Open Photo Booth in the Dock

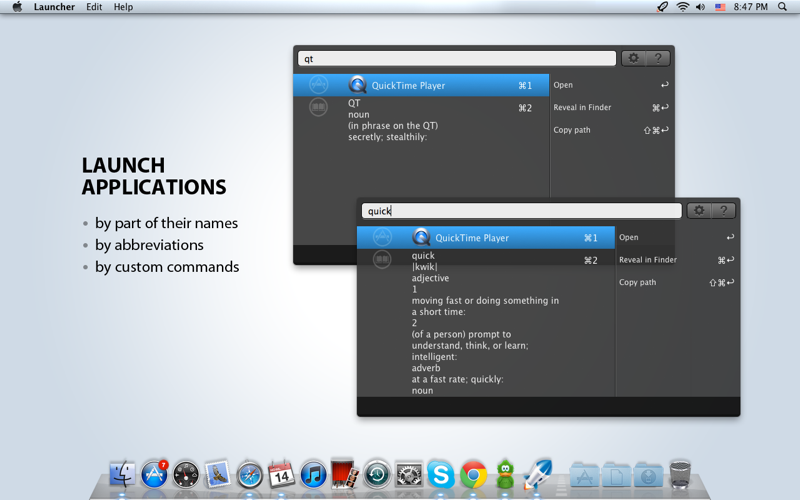(x=345, y=474)
